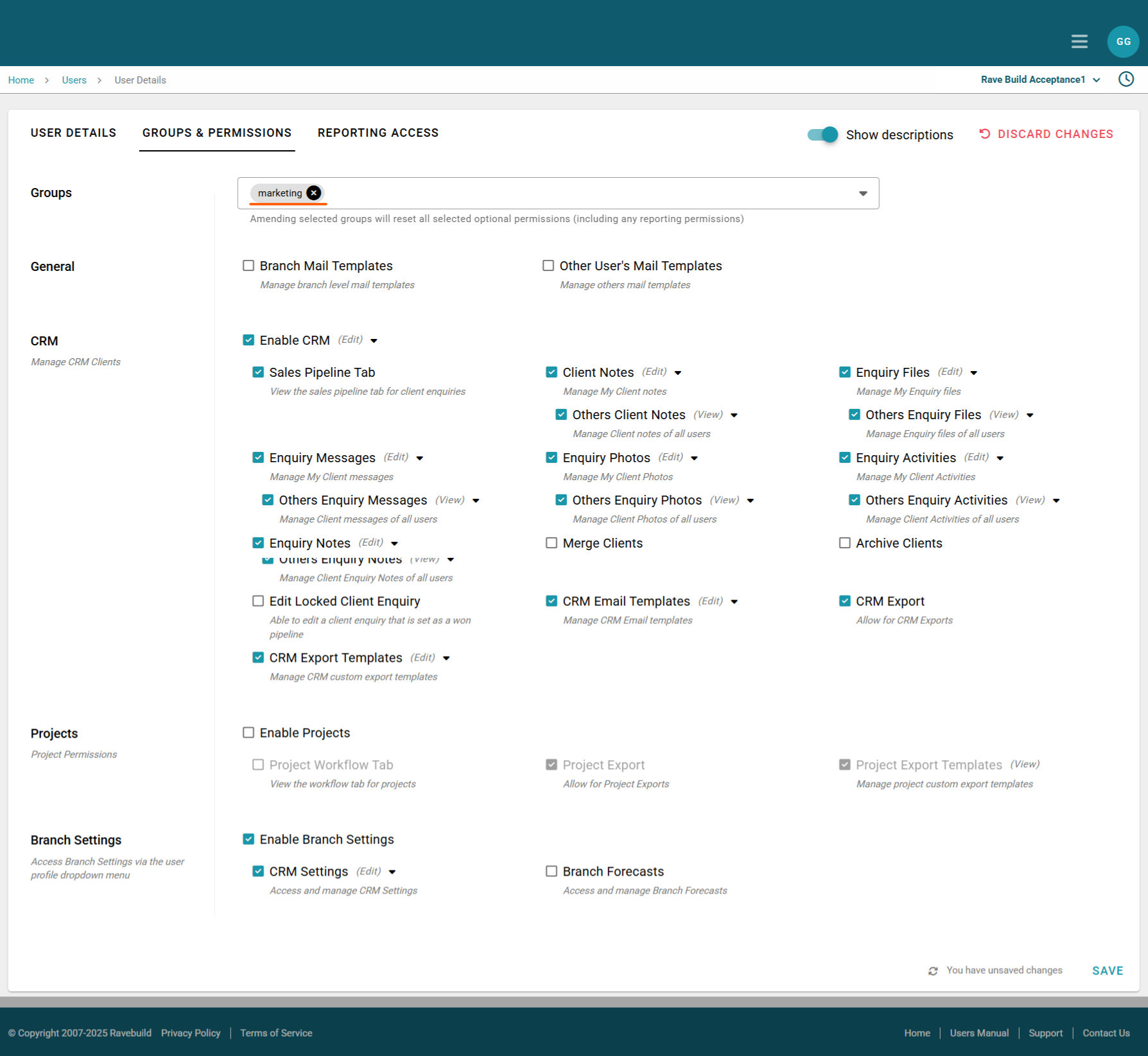Open the Users Manual footer link

coord(979,1033)
